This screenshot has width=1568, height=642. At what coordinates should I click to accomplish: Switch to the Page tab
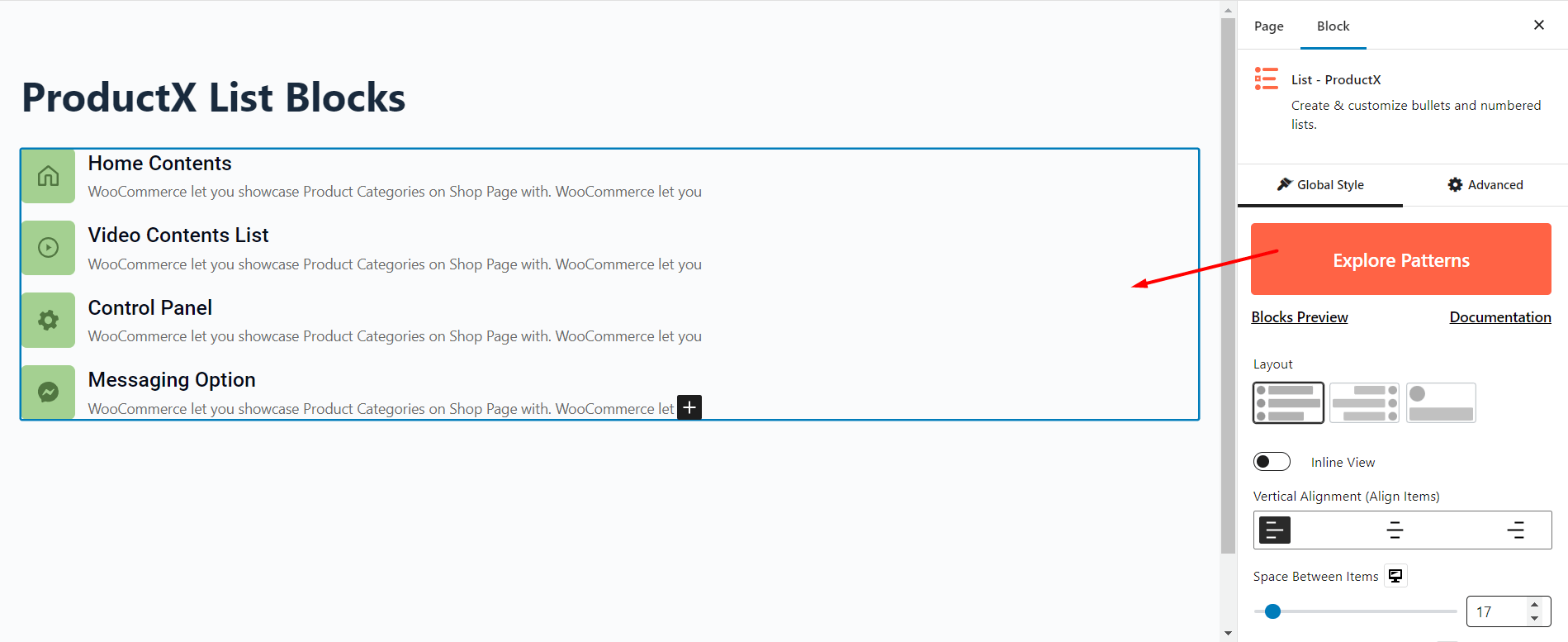coord(1269,26)
